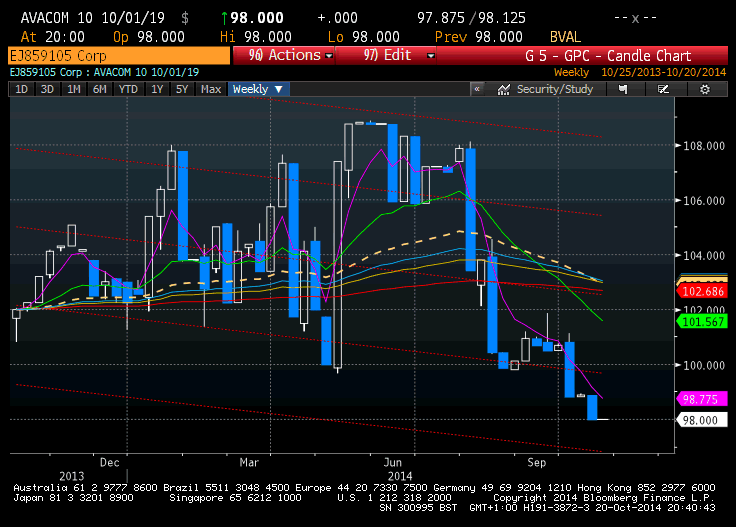Click the Dec label on time axis
Viewport: 736px width, 527px height.
click(x=110, y=463)
